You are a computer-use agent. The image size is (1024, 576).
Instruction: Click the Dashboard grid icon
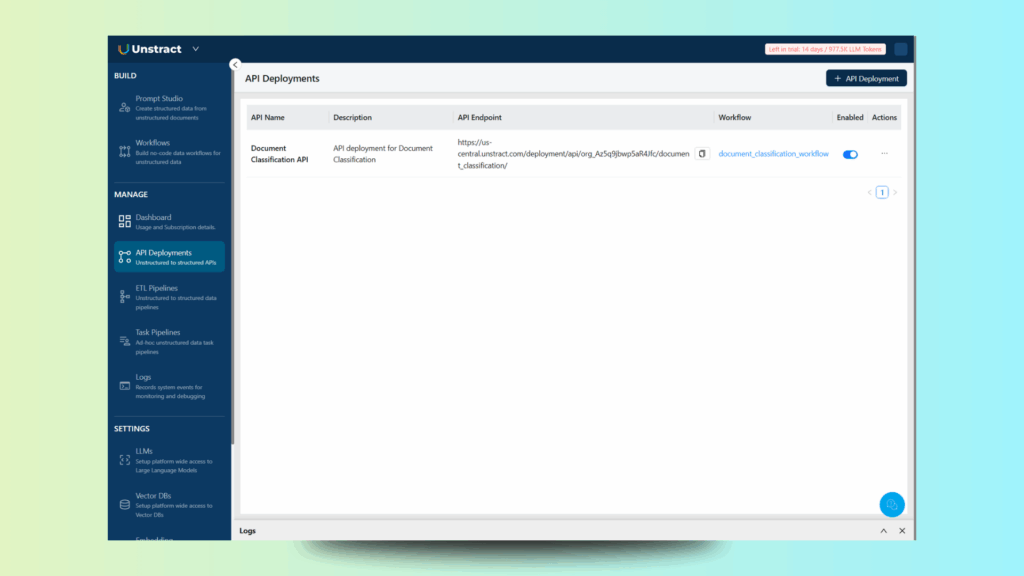pos(125,222)
